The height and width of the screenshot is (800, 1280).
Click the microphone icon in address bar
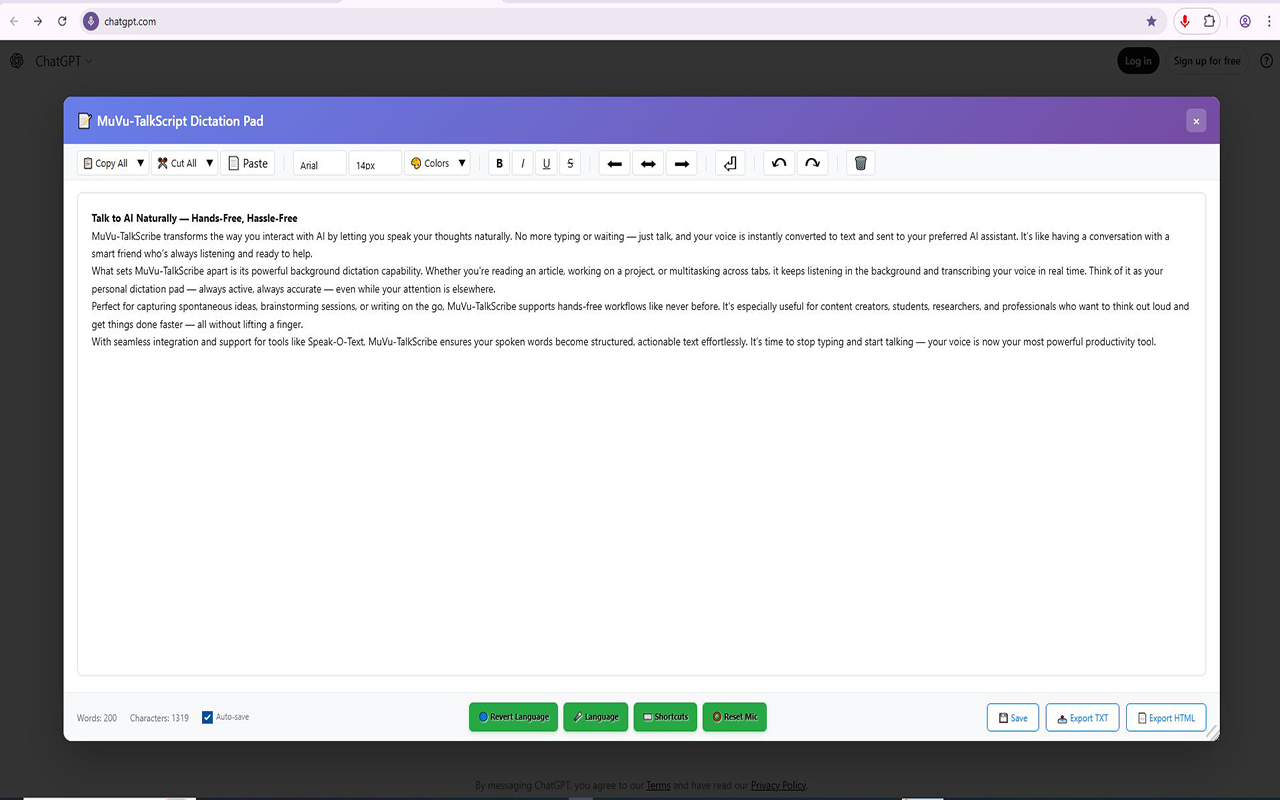(x=91, y=21)
